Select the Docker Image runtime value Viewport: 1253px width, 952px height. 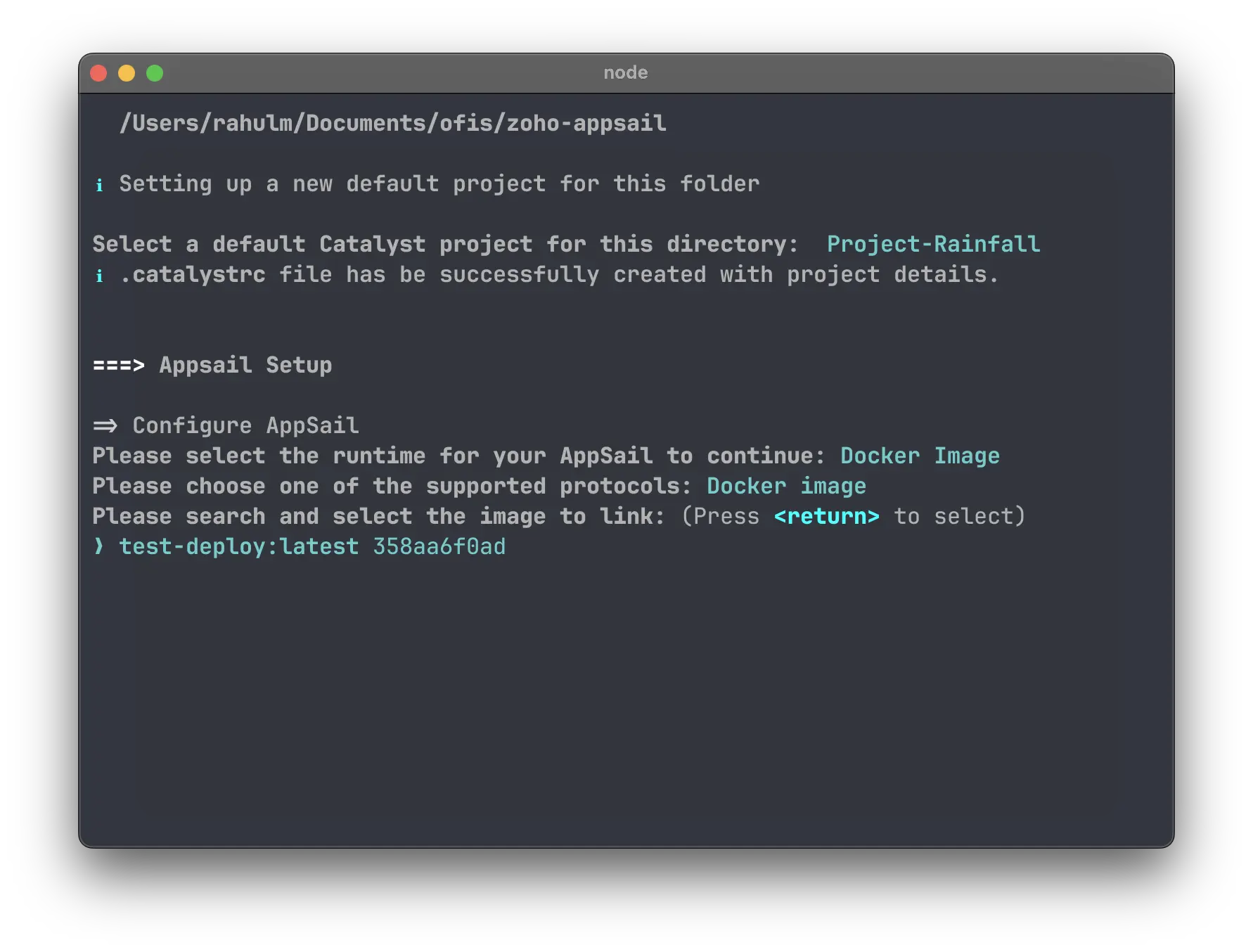coord(921,456)
